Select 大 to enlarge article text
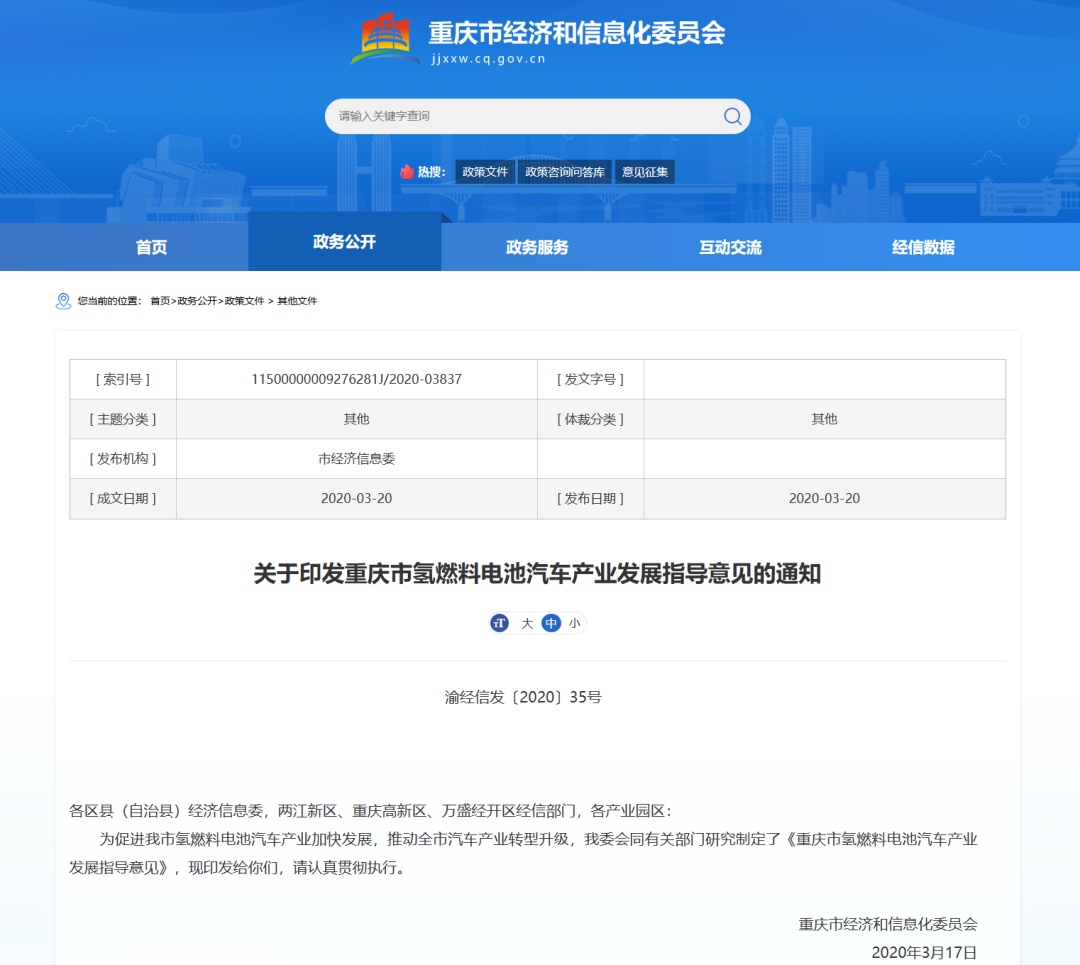 (525, 623)
